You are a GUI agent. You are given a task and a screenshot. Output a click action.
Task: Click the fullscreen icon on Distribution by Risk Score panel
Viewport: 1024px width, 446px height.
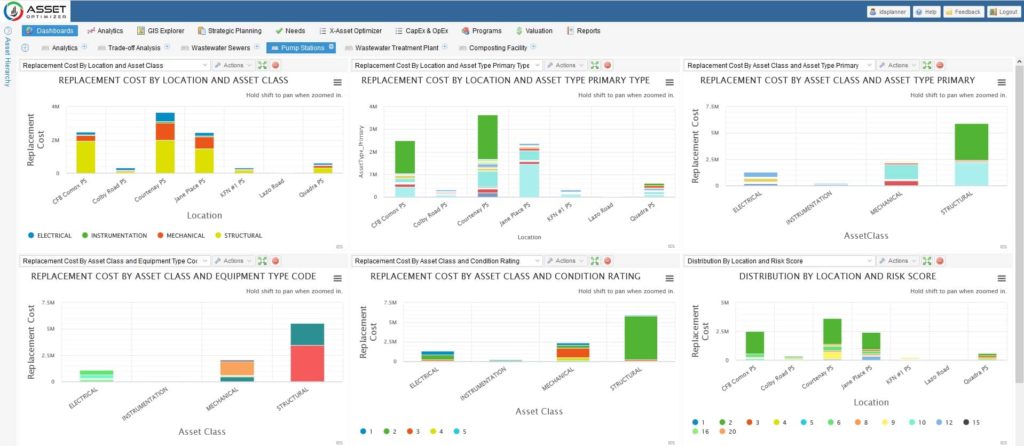coord(925,260)
